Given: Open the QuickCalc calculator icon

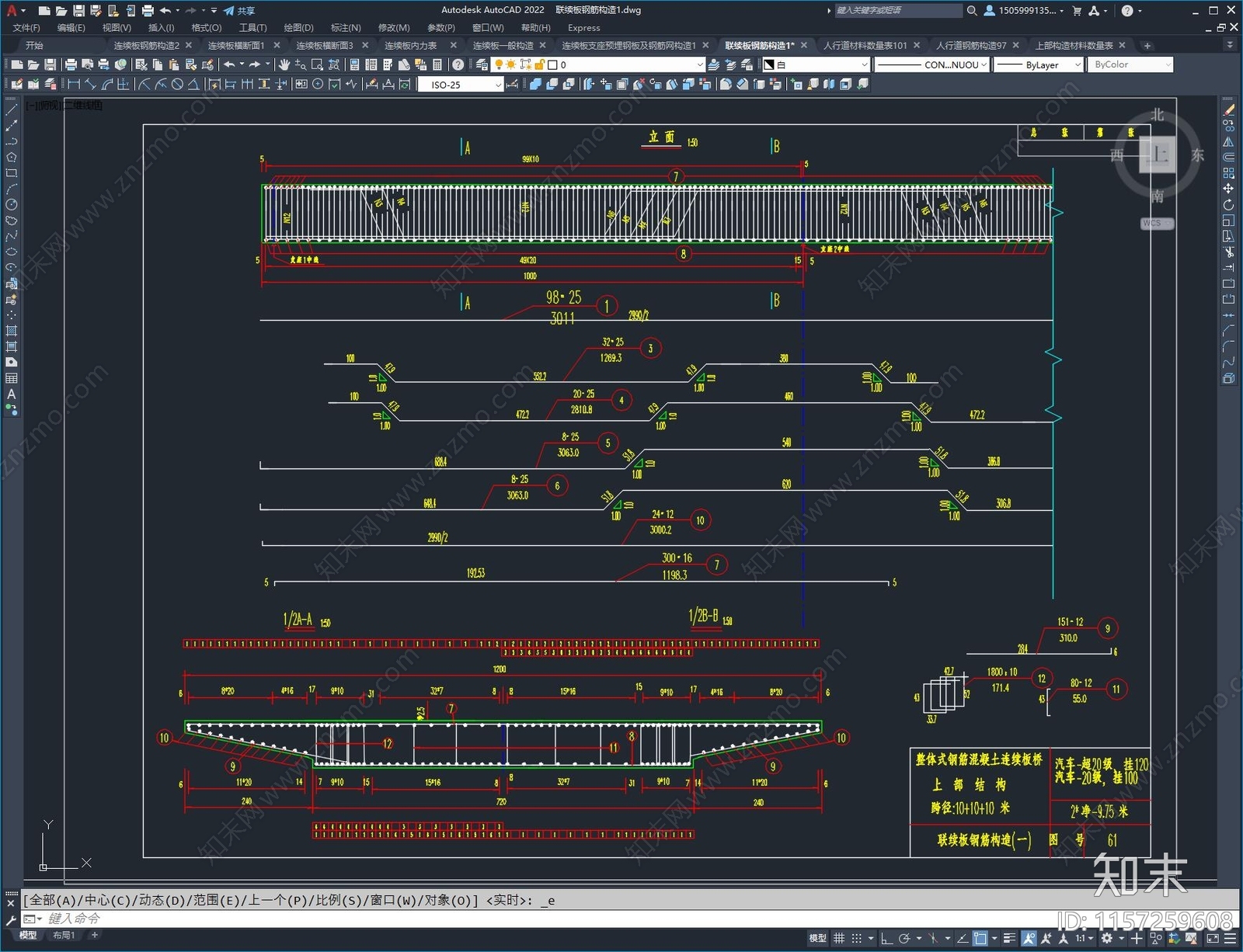Looking at the screenshot, I should [437, 64].
